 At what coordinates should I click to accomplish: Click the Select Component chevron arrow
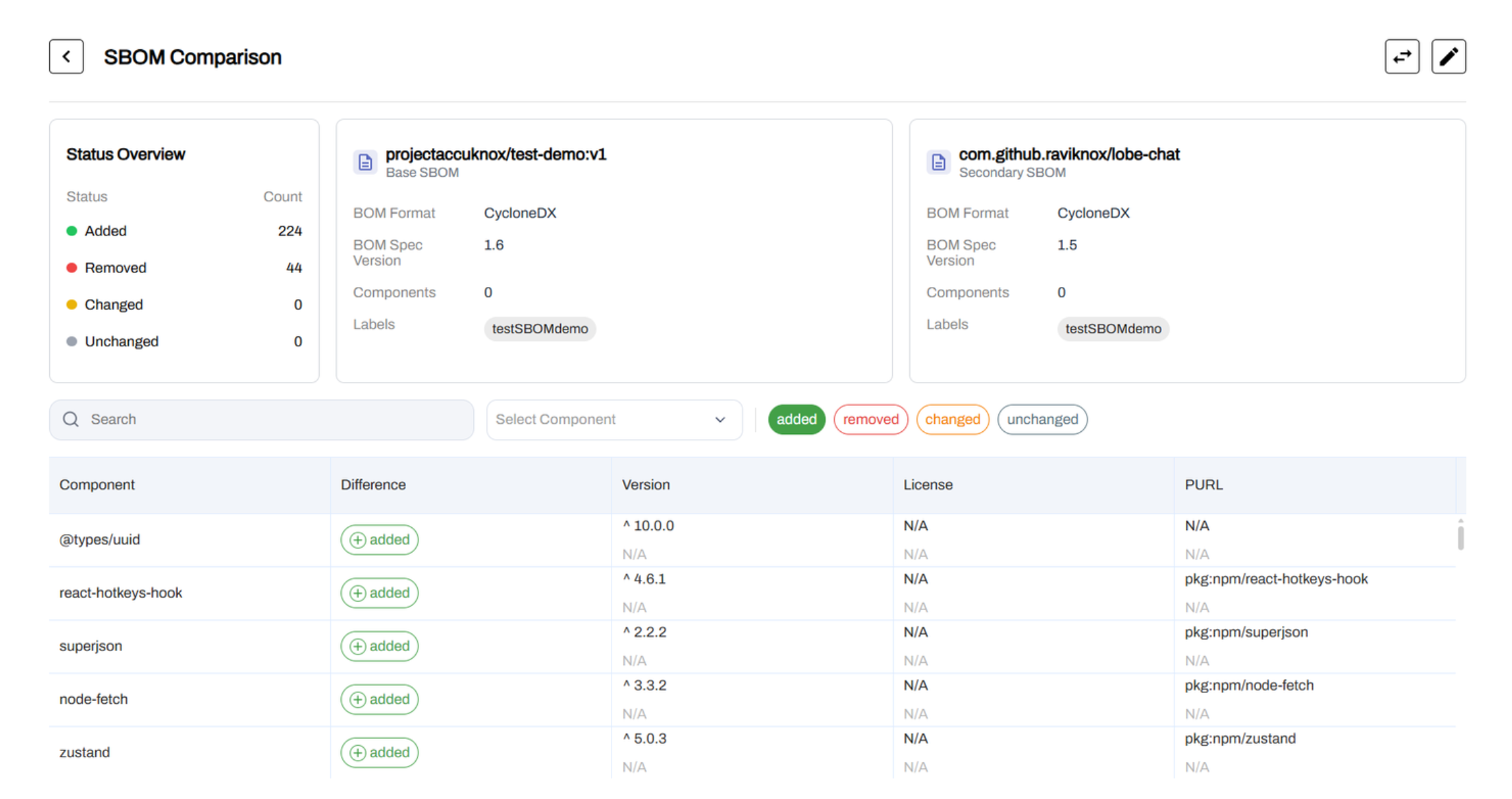click(x=720, y=420)
